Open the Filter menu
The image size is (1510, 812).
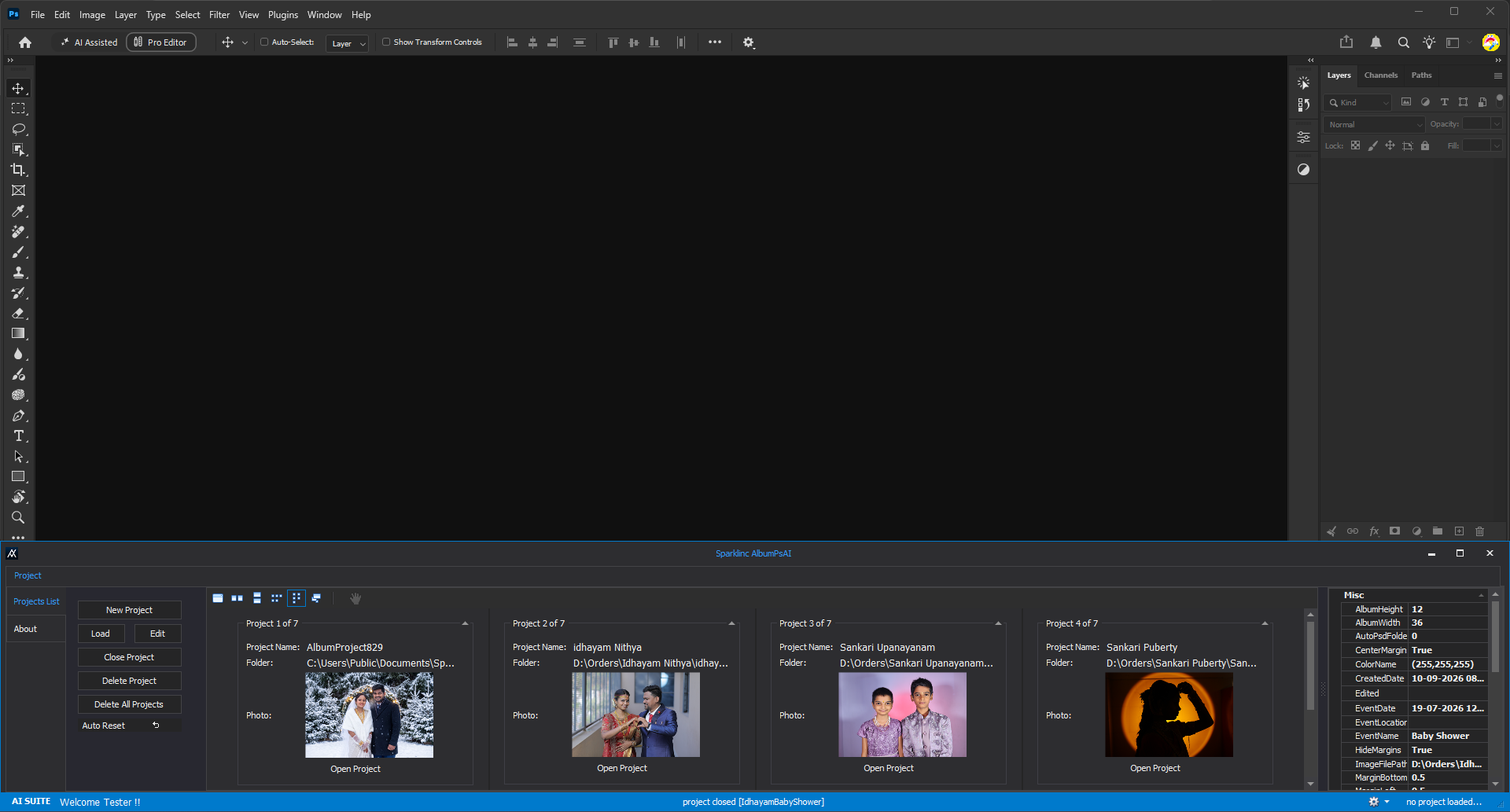coord(219,15)
